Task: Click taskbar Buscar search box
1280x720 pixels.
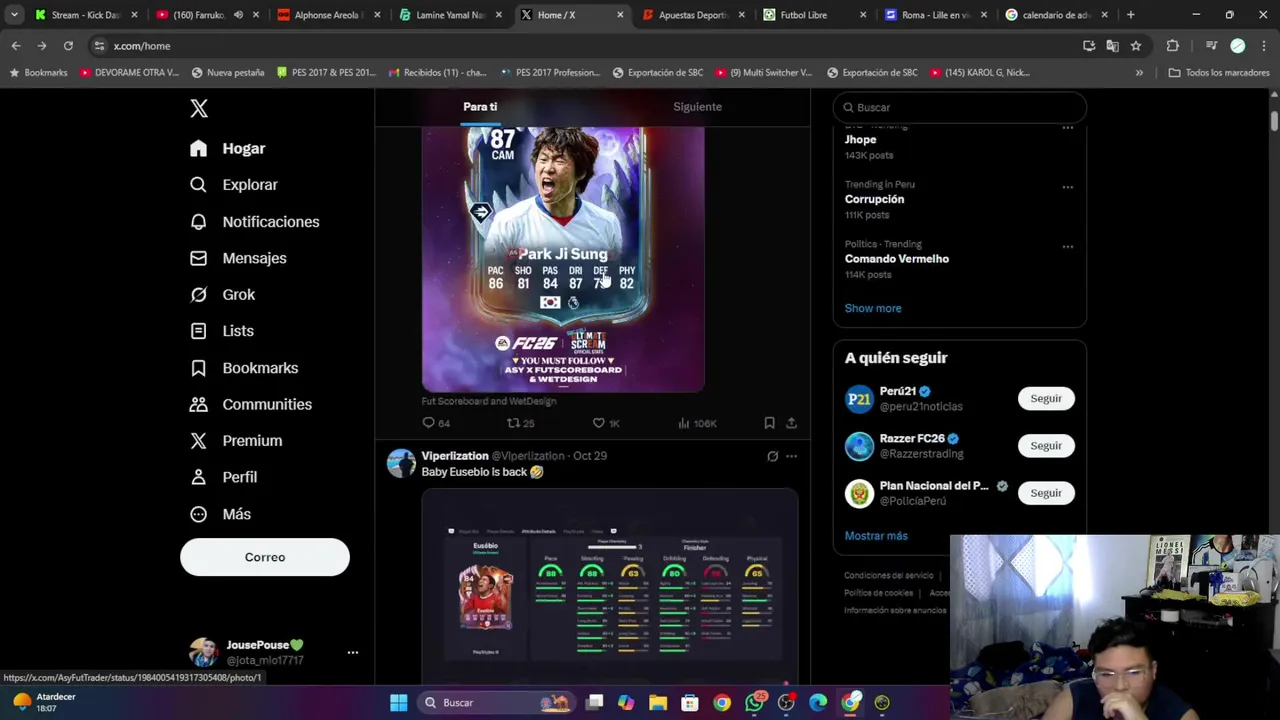Action: 496,703
